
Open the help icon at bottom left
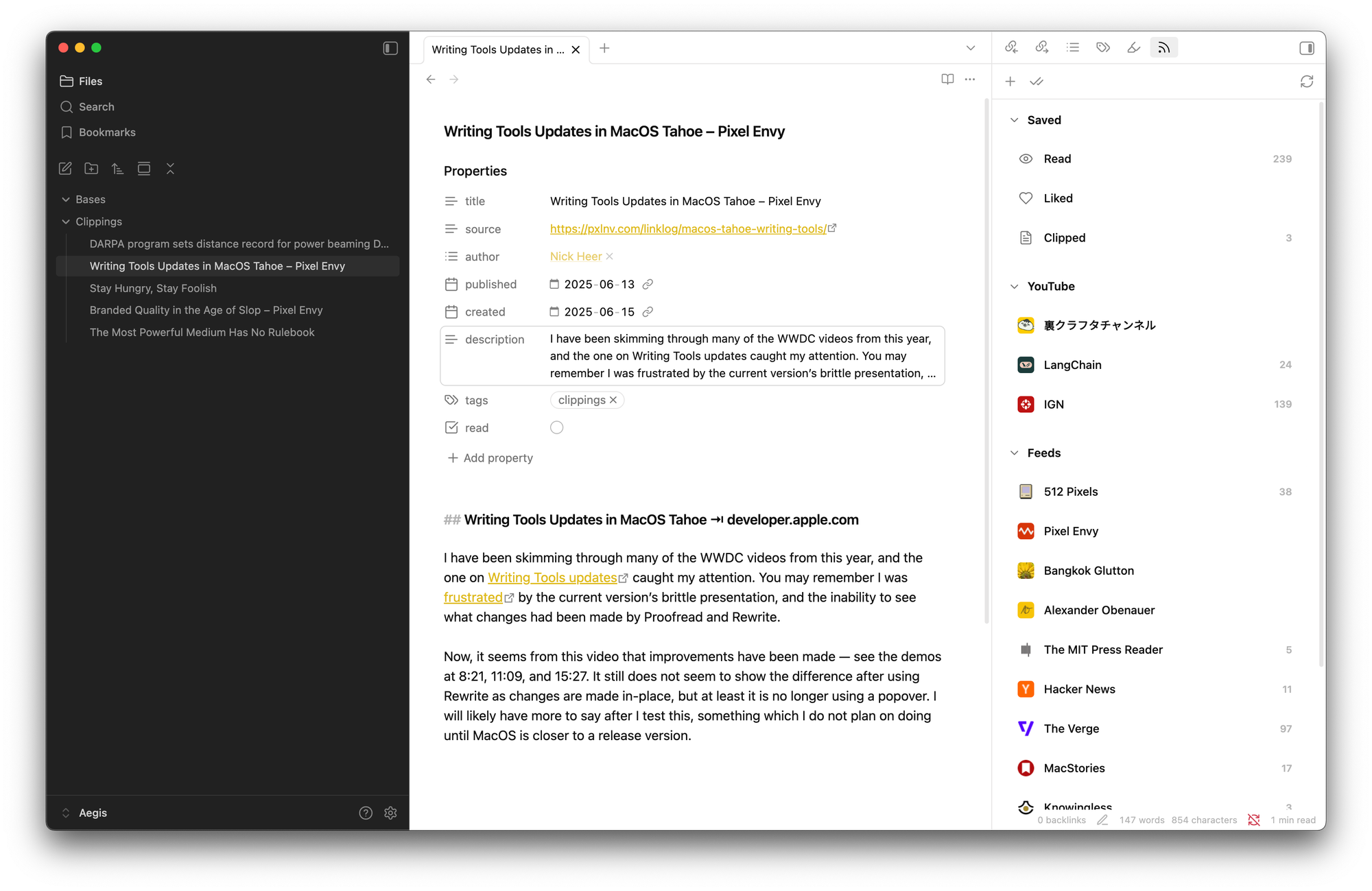pyautogui.click(x=366, y=813)
